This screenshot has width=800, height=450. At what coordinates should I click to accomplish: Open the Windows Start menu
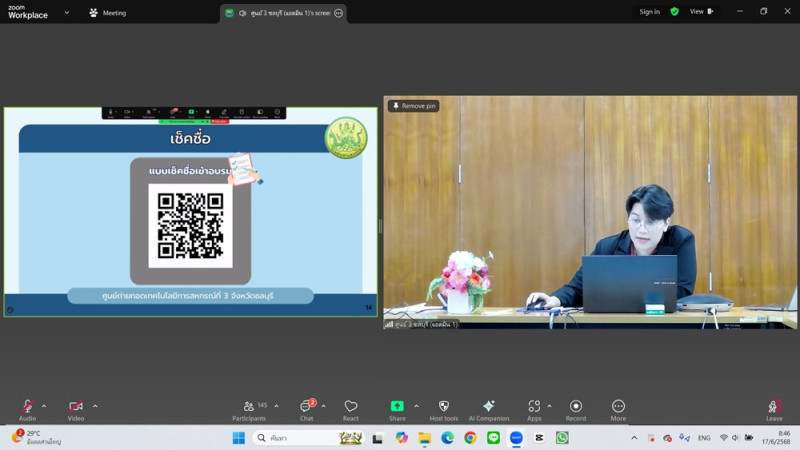click(x=238, y=438)
